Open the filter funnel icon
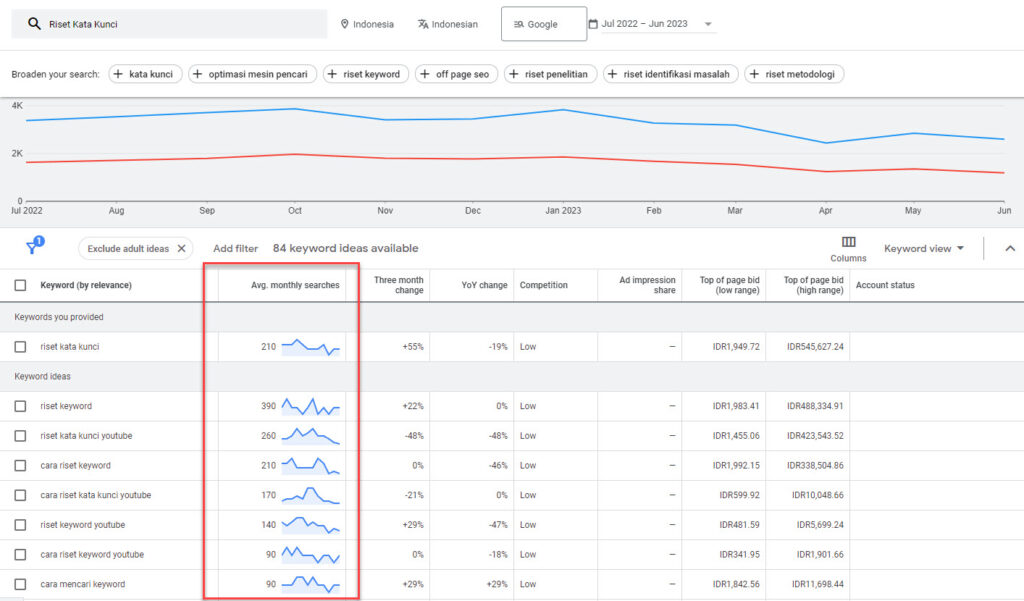 [33, 246]
